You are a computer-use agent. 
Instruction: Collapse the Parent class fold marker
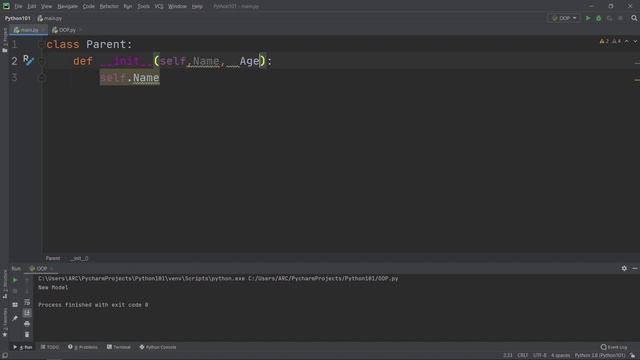click(41, 44)
